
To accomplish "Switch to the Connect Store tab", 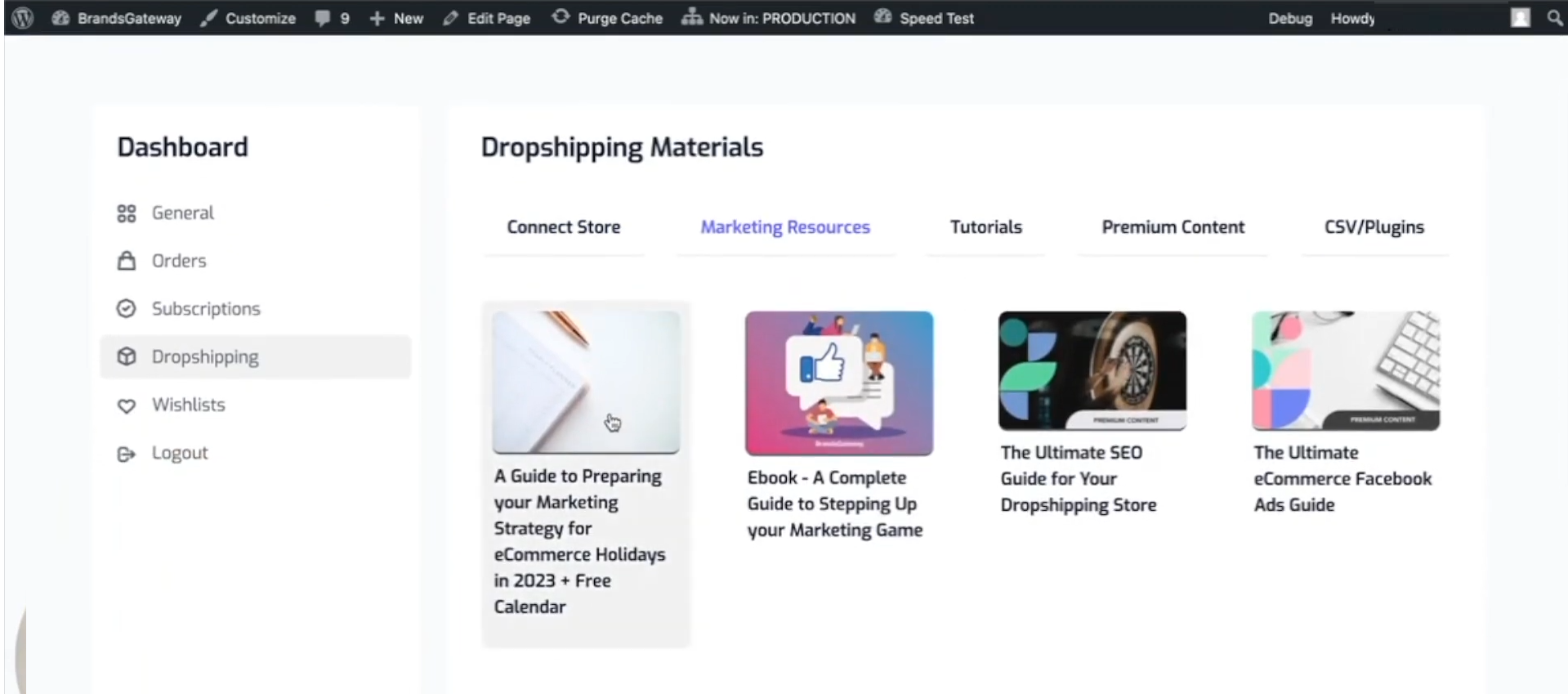I will [564, 227].
